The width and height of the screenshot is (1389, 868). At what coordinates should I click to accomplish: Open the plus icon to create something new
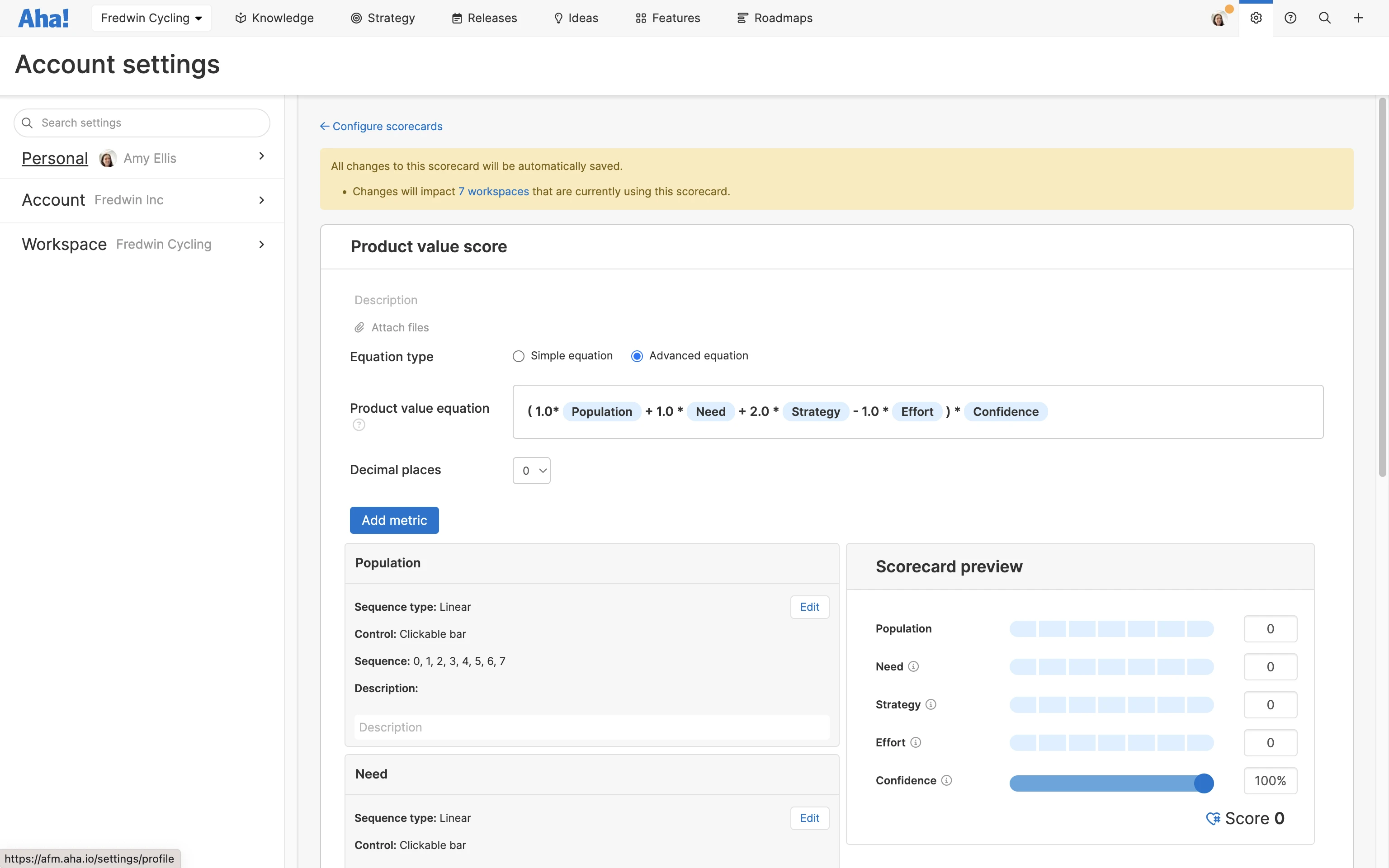point(1359,18)
